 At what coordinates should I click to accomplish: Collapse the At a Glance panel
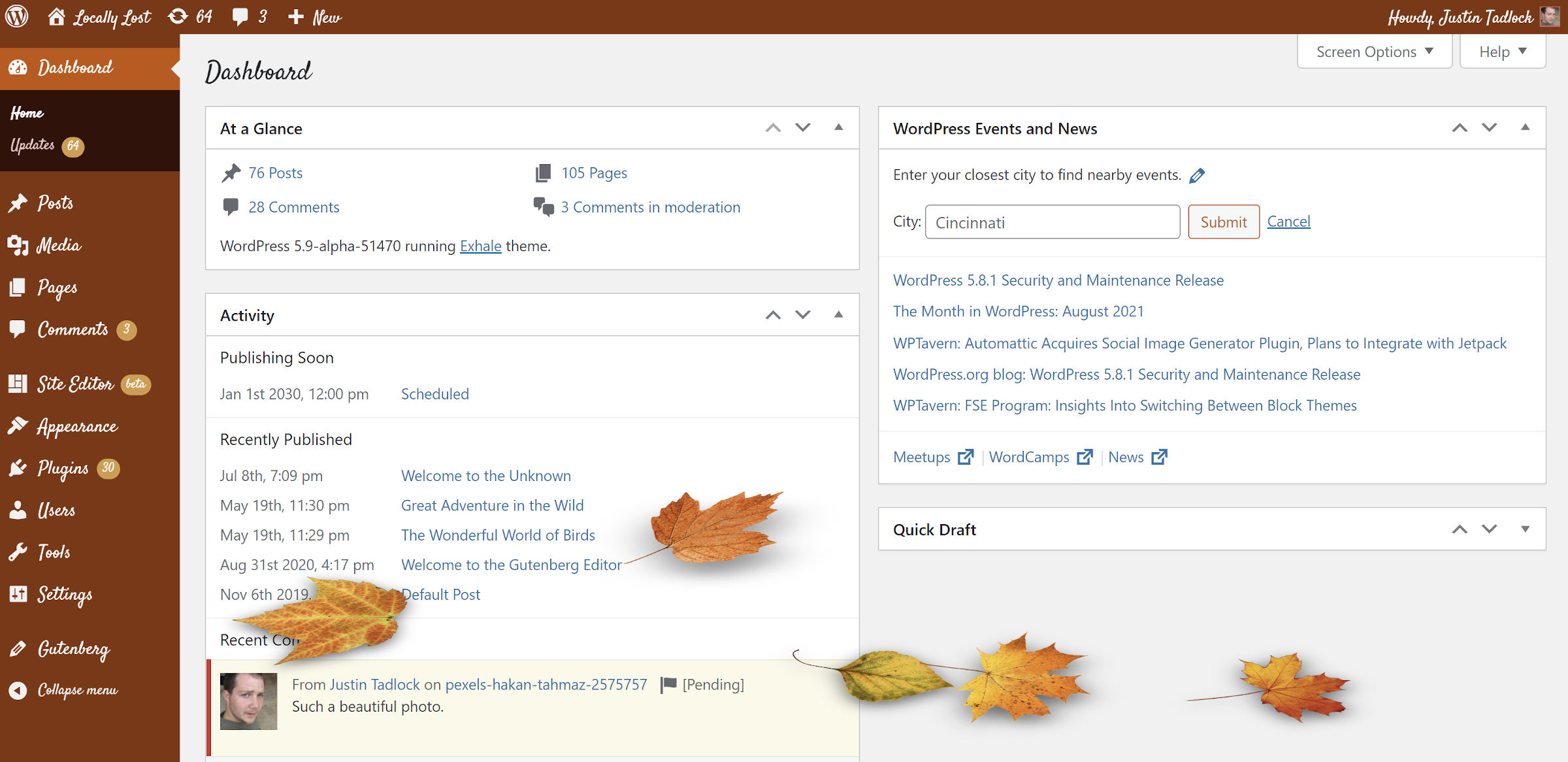click(837, 127)
